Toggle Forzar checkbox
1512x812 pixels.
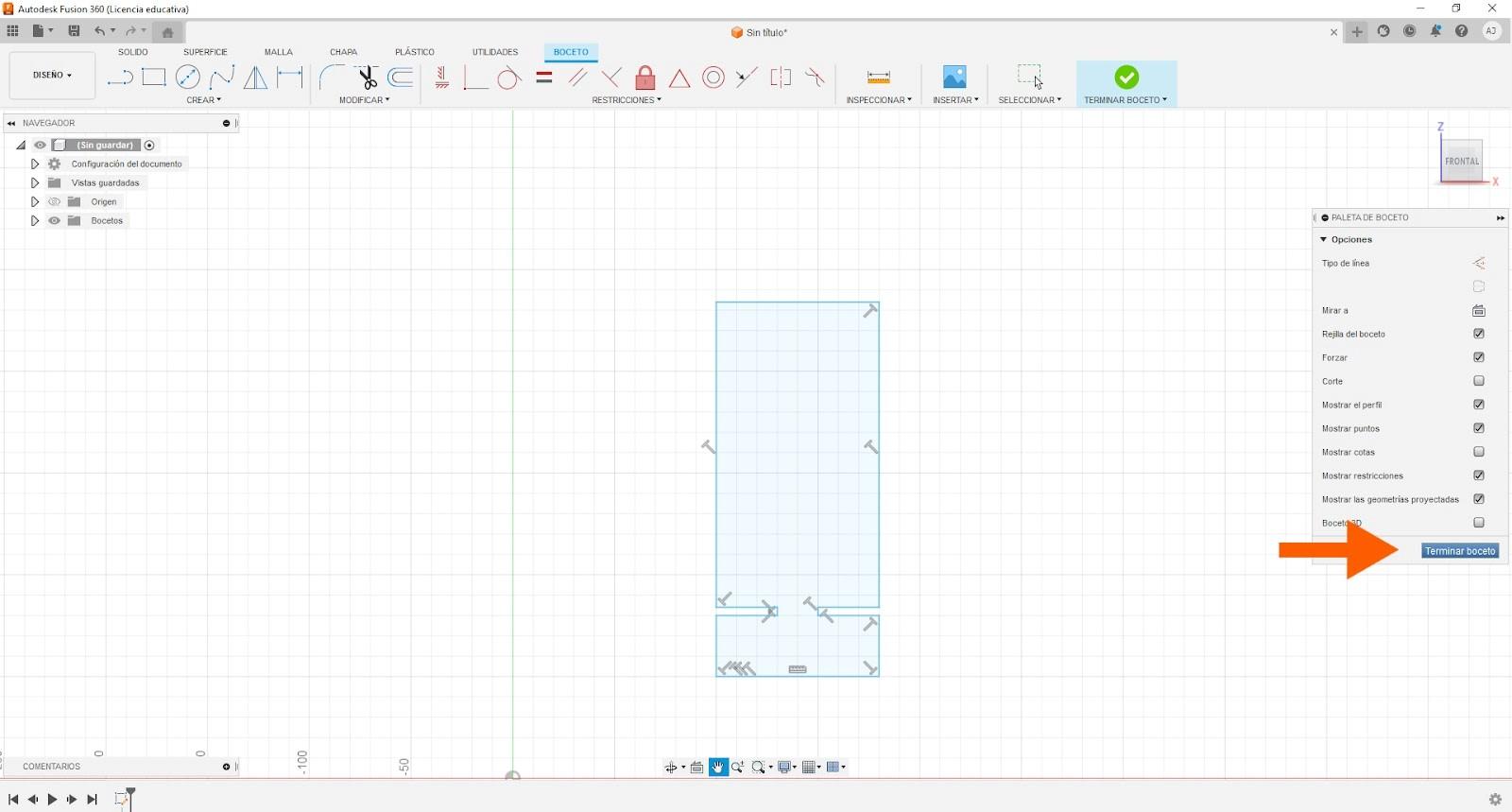click(x=1479, y=357)
